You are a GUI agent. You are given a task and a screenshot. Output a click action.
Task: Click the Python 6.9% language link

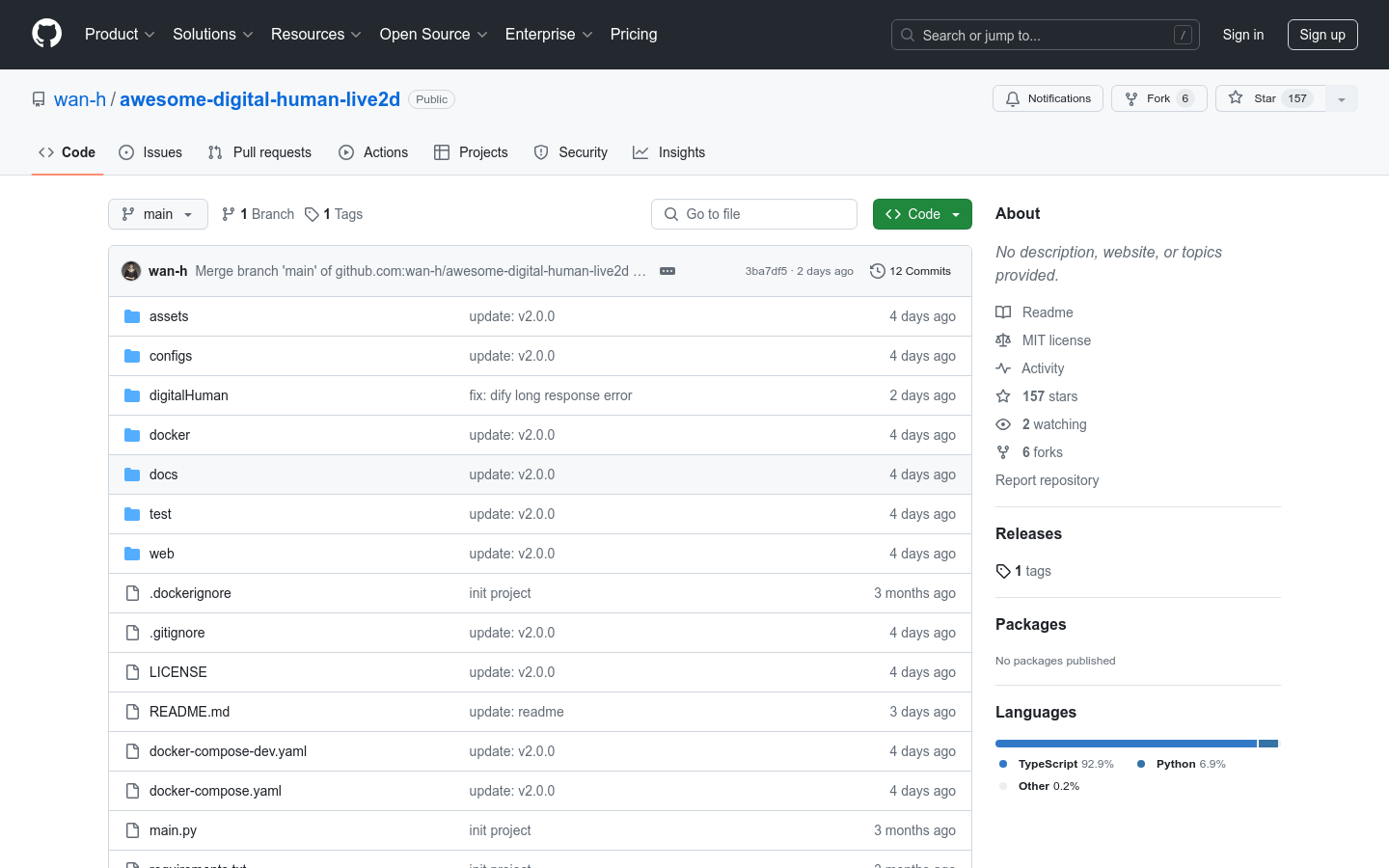pyautogui.click(x=1182, y=764)
